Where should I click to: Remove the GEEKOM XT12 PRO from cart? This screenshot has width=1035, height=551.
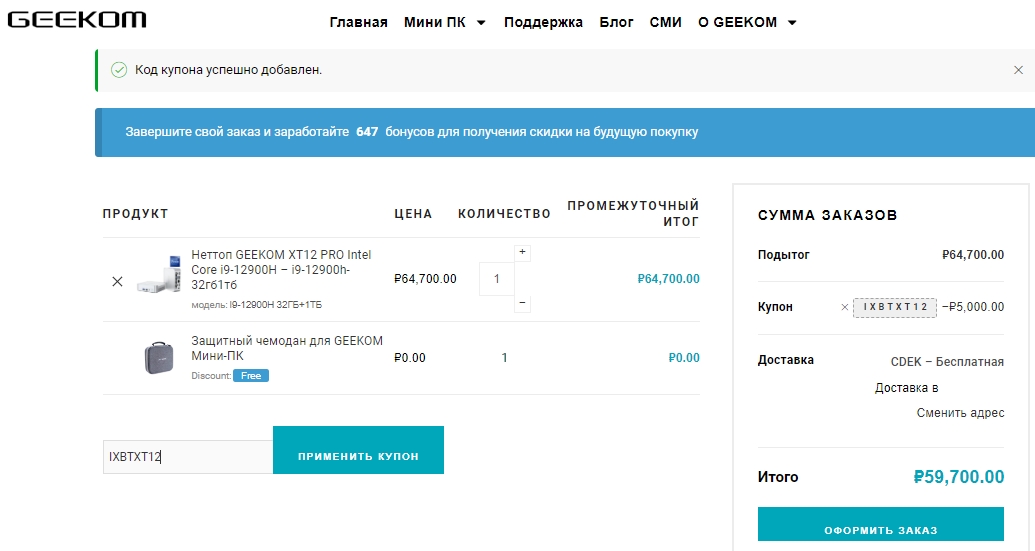coord(117,282)
